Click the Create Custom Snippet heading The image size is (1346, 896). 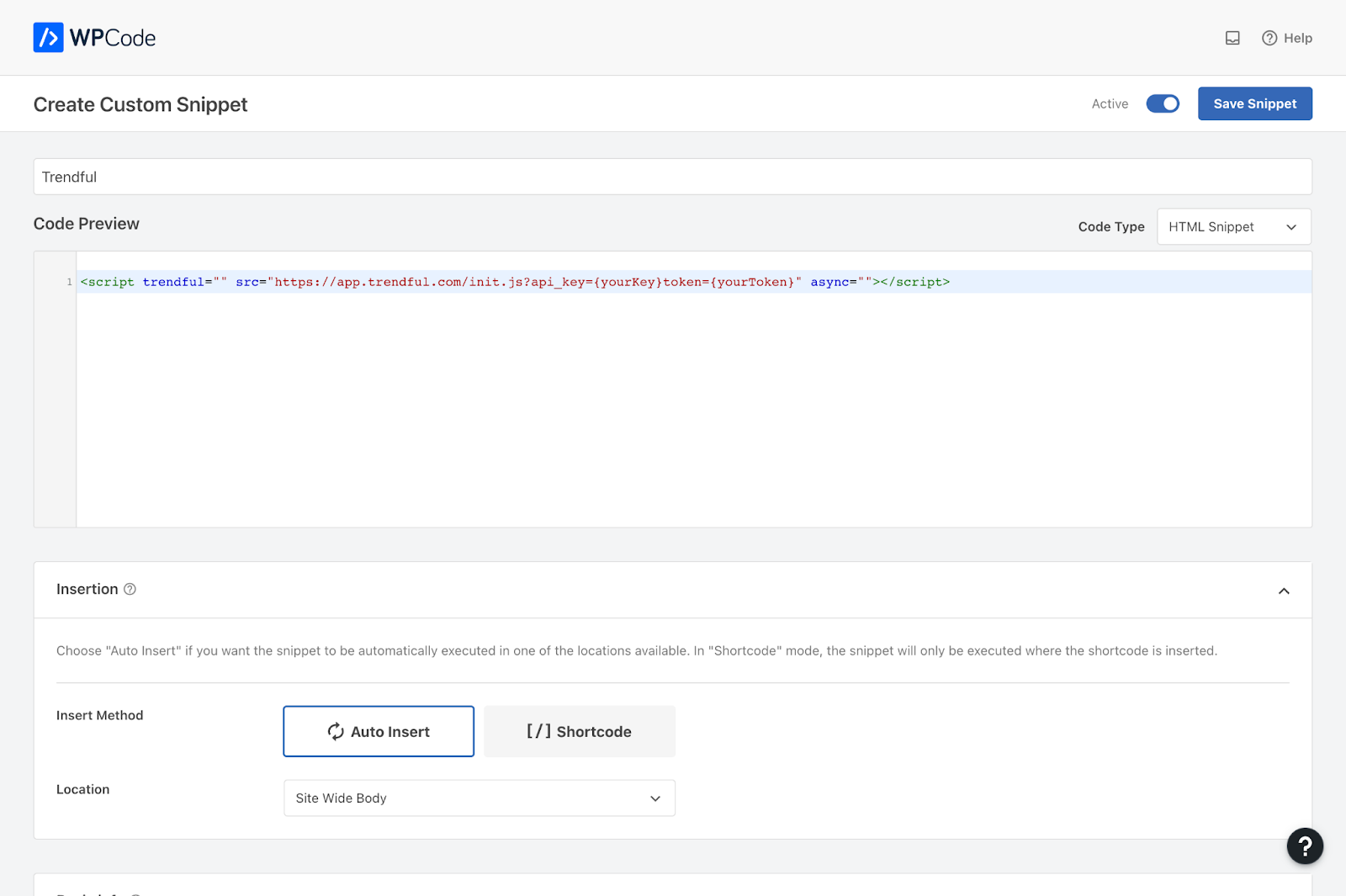point(140,104)
